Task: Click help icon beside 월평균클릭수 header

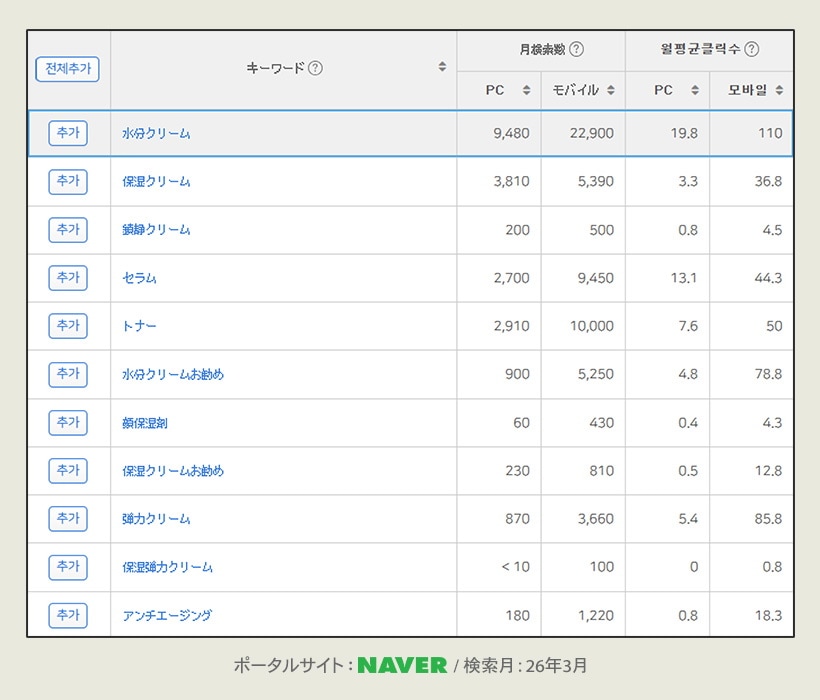Action: tap(751, 49)
